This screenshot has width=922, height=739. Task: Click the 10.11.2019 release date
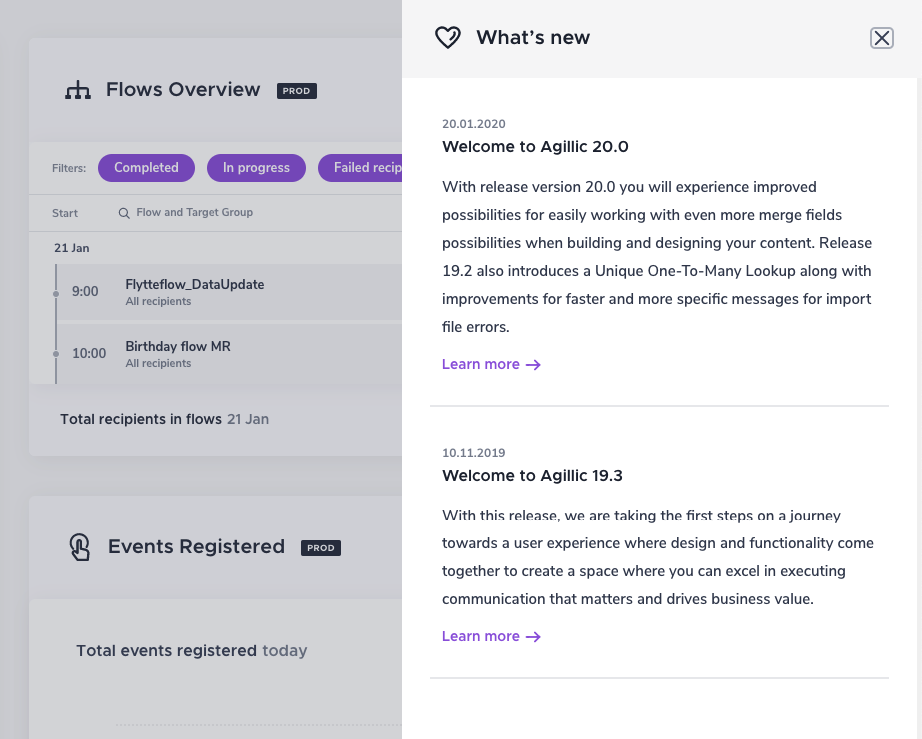(474, 453)
